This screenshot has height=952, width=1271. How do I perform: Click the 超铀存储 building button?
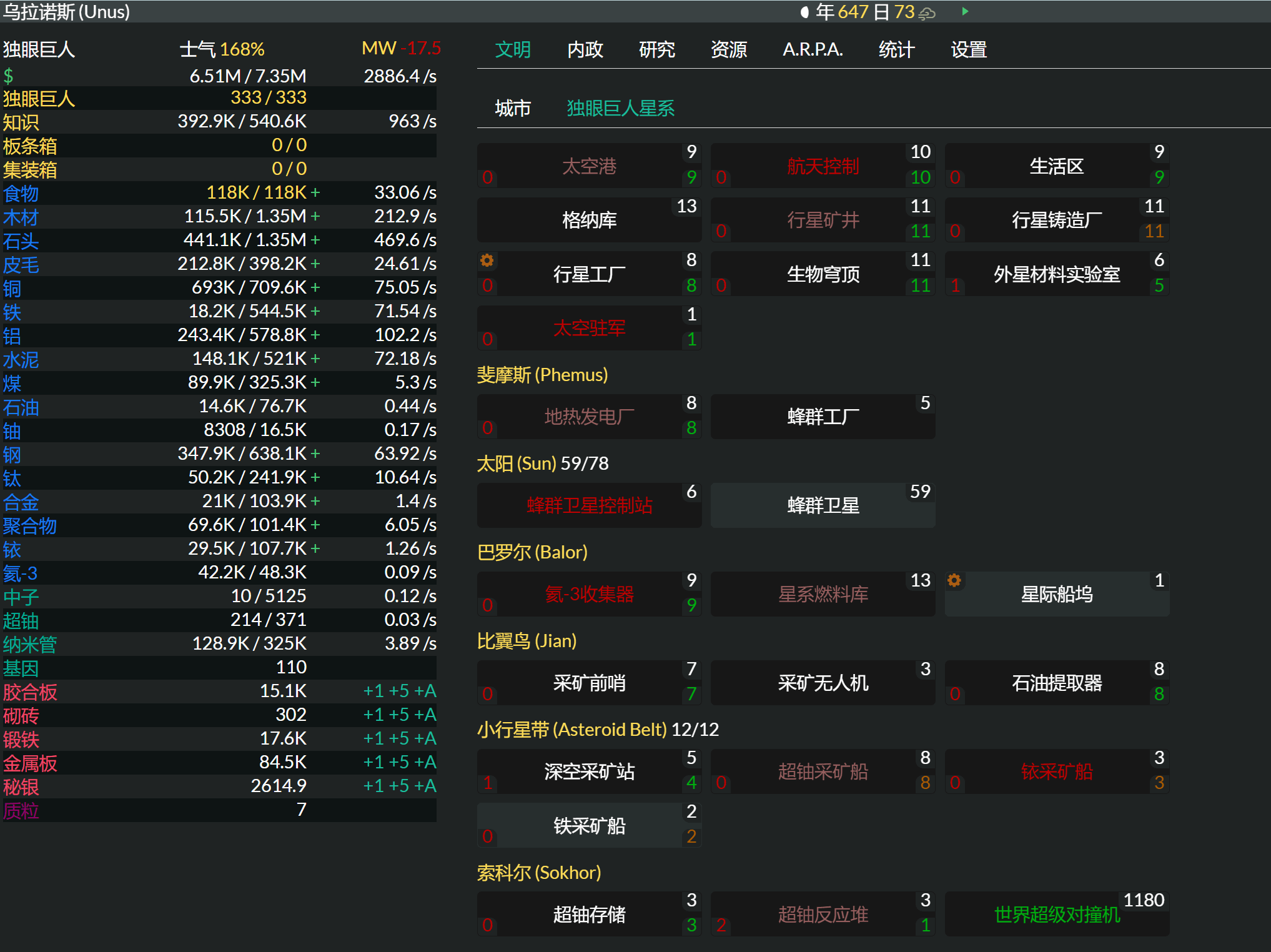coord(589,915)
